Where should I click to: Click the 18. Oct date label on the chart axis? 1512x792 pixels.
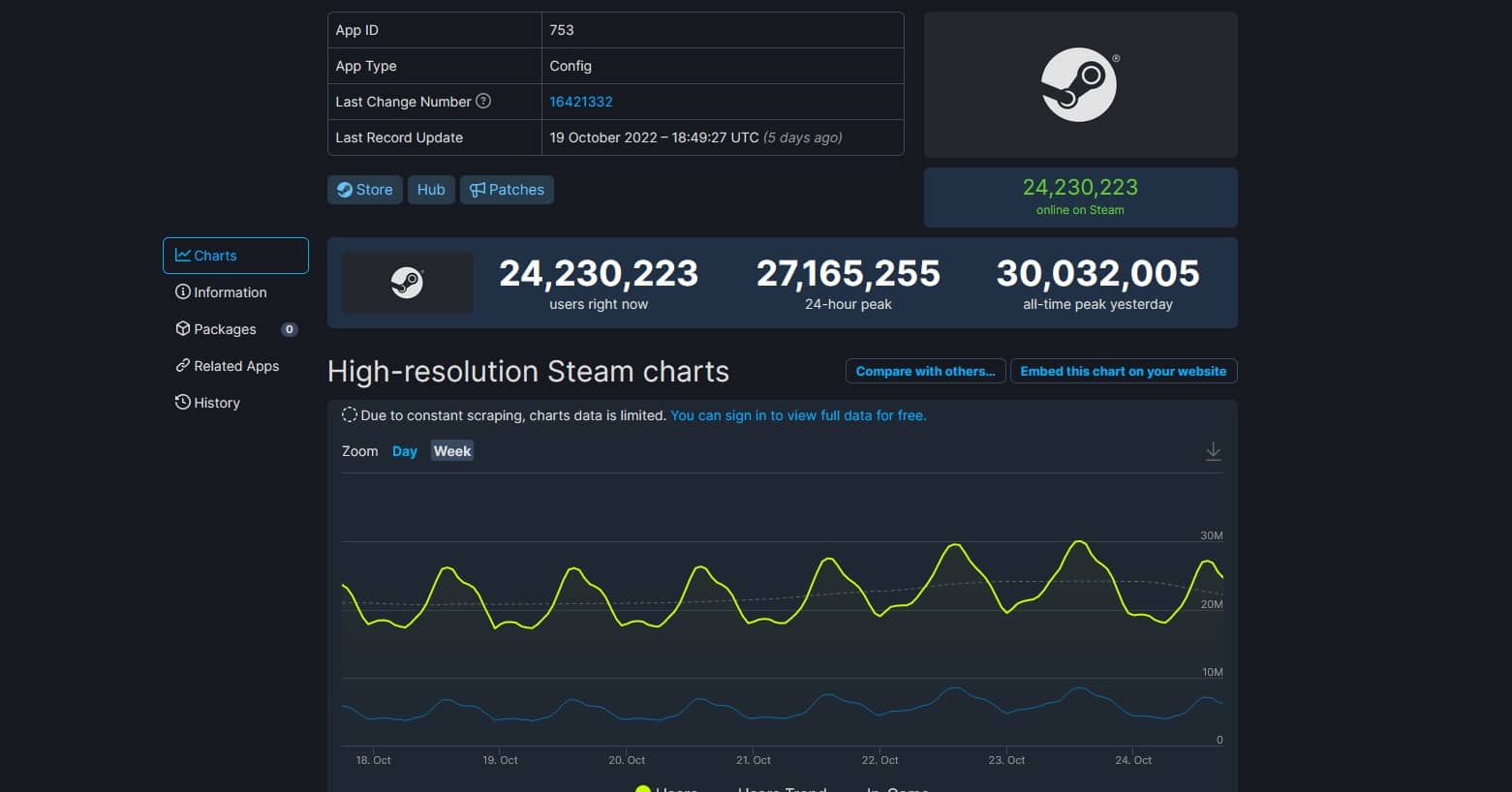(x=373, y=760)
